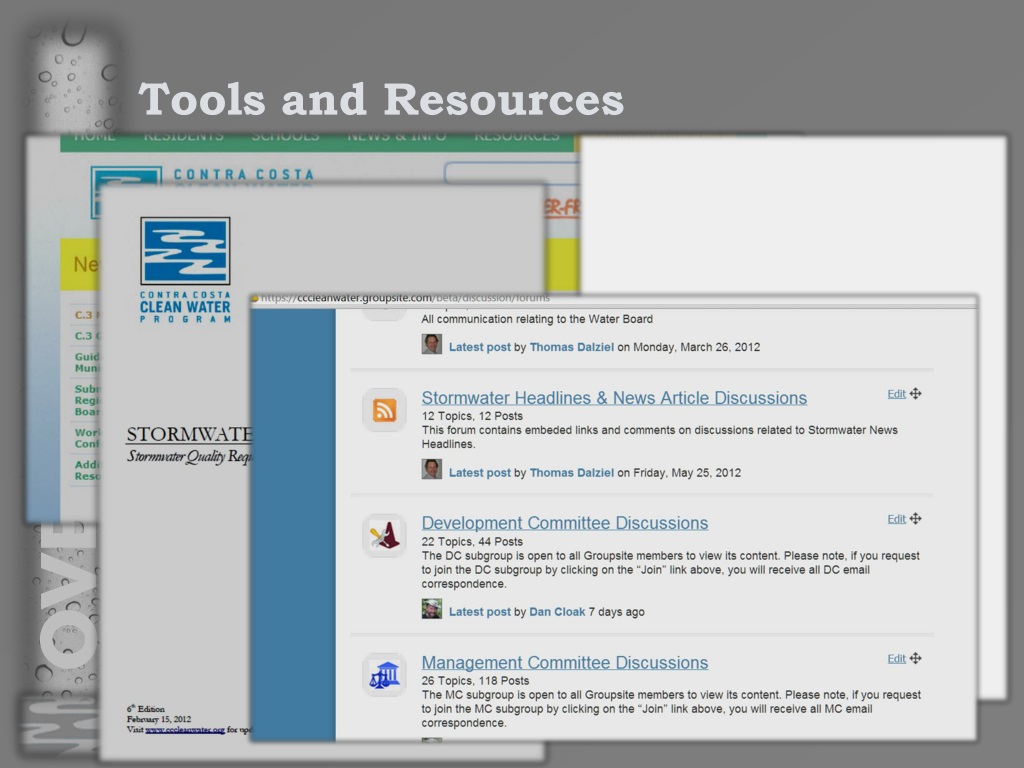Open Latest post by Dan Cloak
This screenshot has width=1024, height=768.
[x=479, y=612]
